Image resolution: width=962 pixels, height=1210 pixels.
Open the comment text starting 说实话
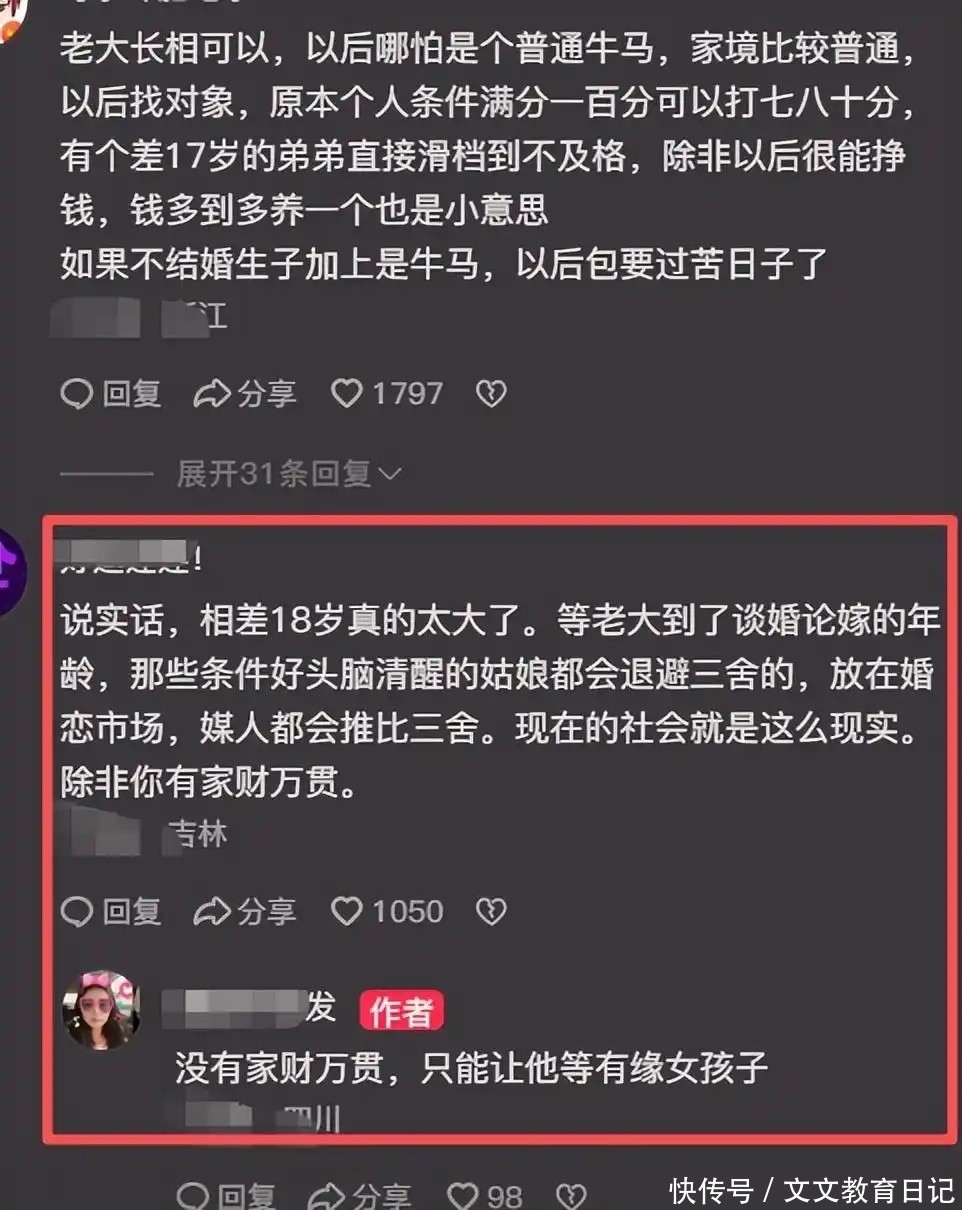click(x=500, y=700)
